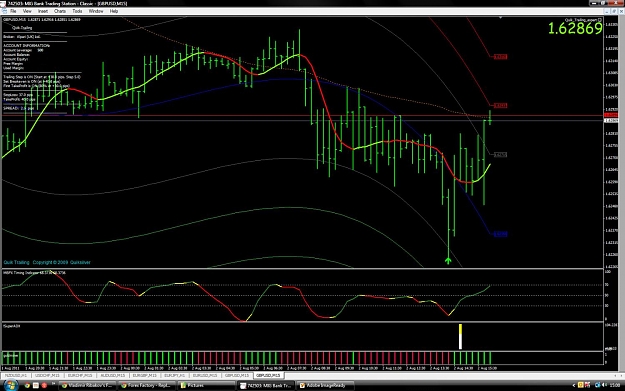Launch Chrome from quick launch icons
625x391 pixels.
(27, 385)
